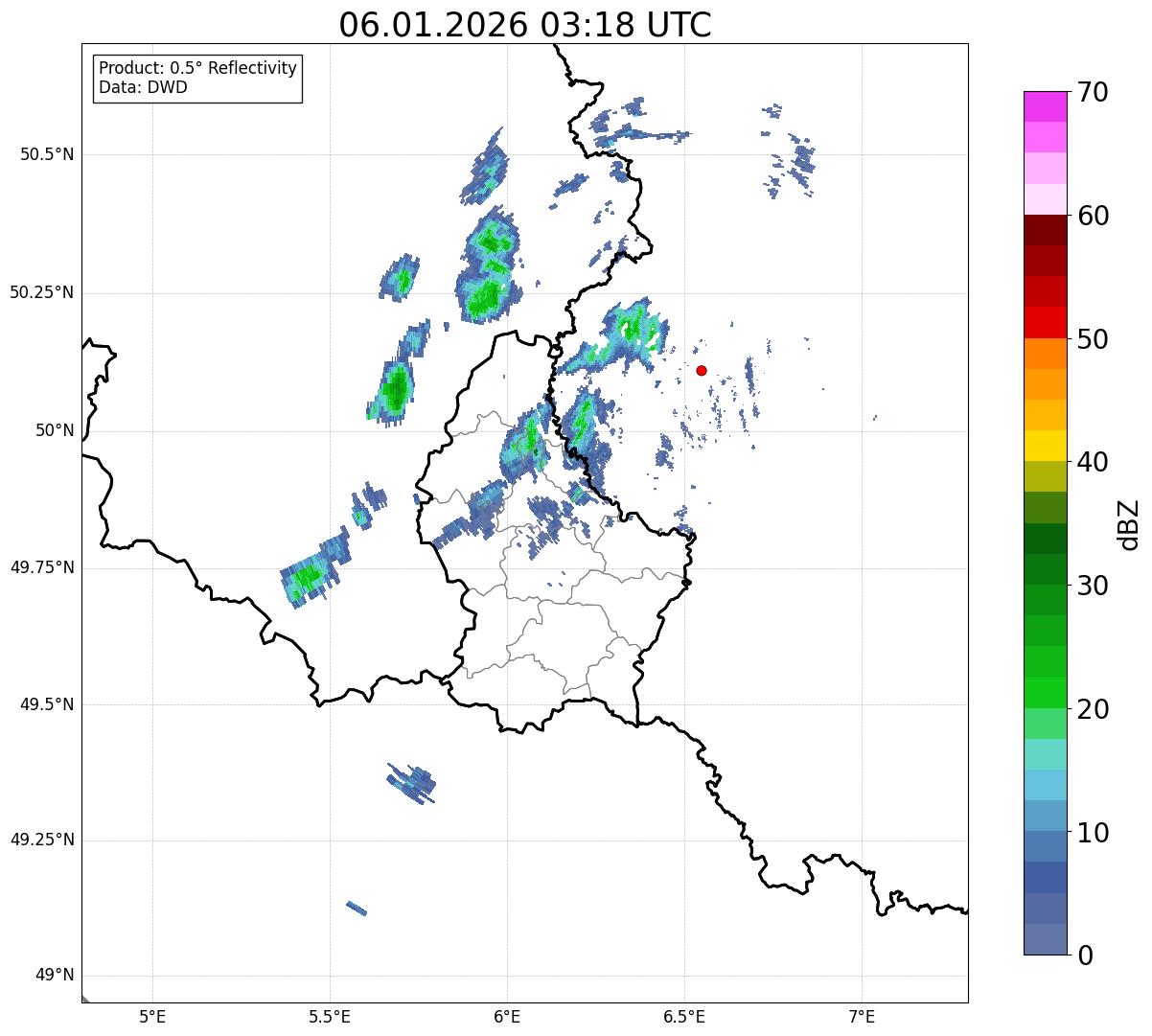This screenshot has height=1036, width=1152.
Task: Click the magenta color band just below 70 dBZ
Action: pyautogui.click(x=1045, y=106)
